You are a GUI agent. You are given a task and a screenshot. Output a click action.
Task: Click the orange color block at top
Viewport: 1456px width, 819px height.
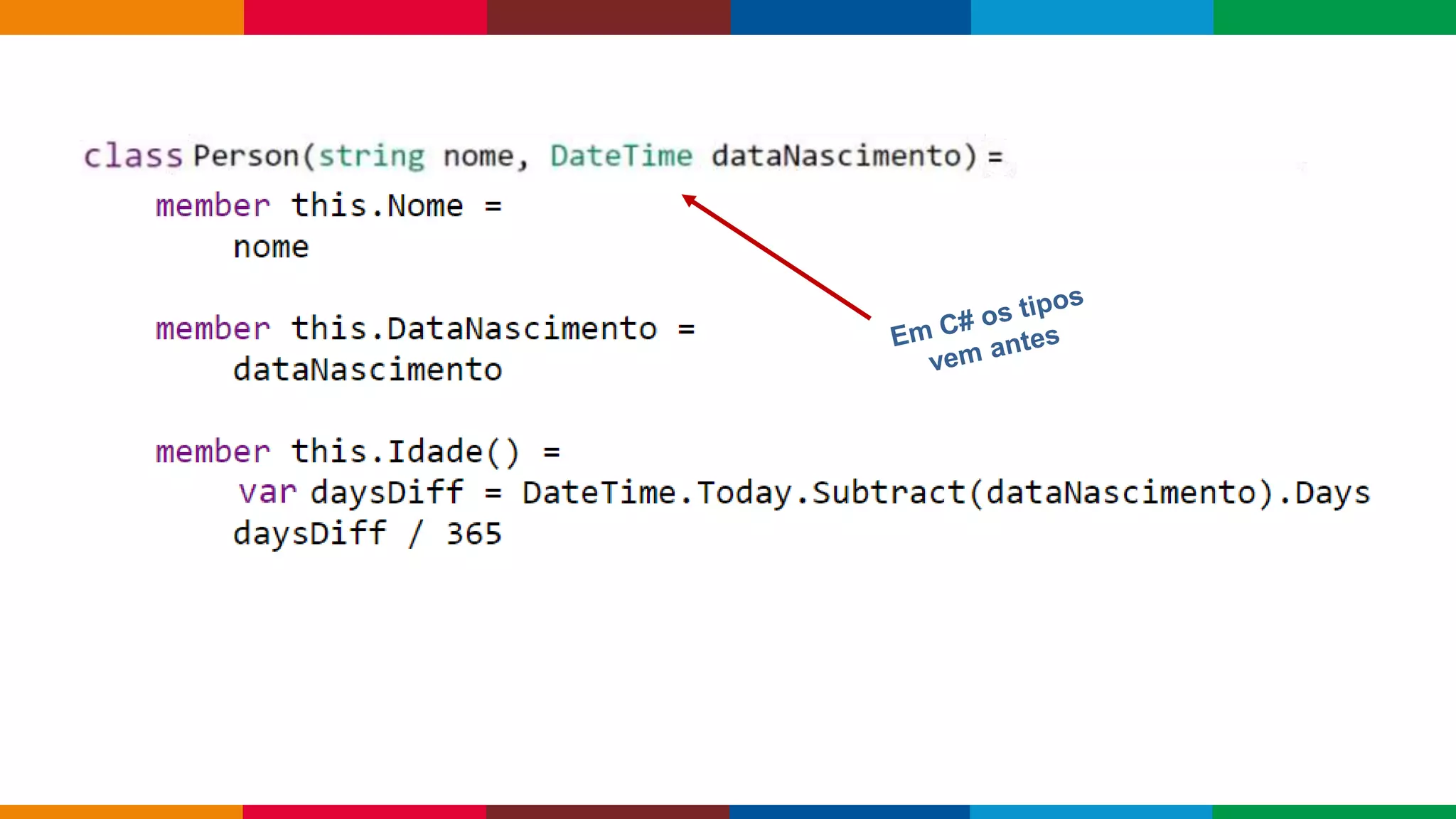(x=121, y=17)
